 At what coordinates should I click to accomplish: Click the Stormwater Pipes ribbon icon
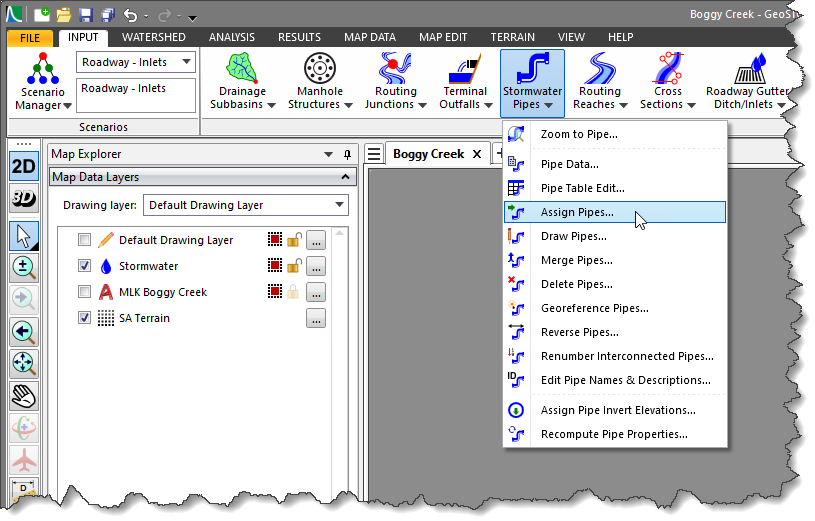(532, 82)
